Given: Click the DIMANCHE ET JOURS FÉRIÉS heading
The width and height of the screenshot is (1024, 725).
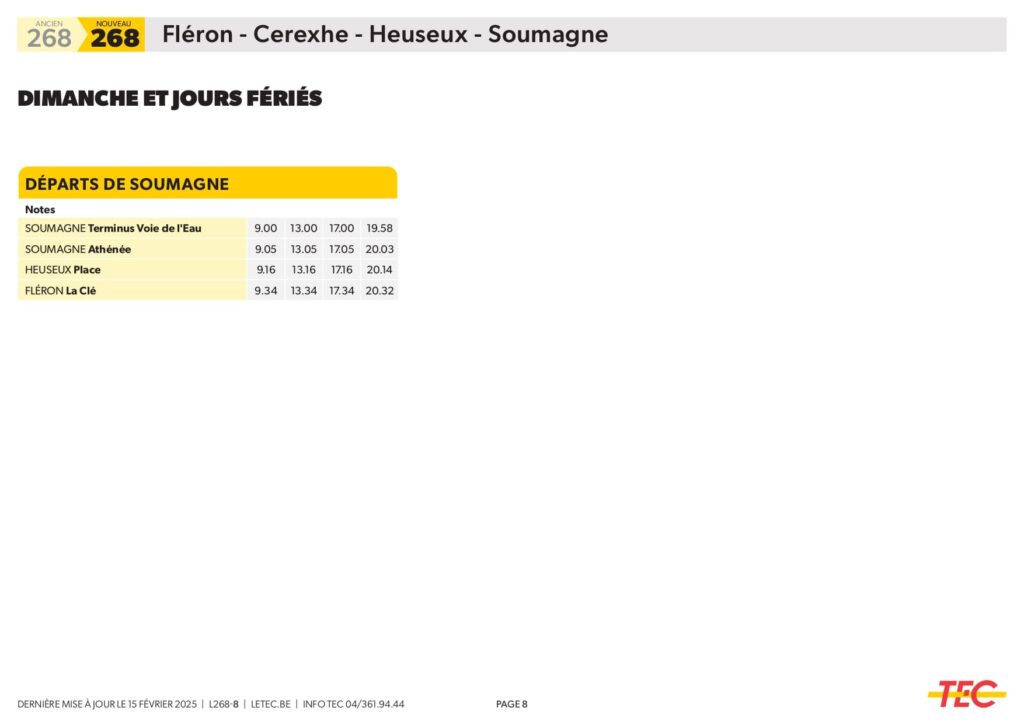Looking at the screenshot, I should click(x=170, y=98).
